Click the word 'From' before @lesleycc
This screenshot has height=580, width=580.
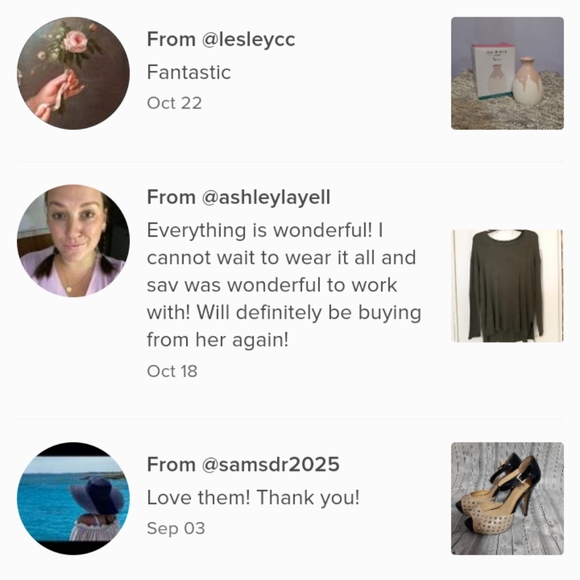click(x=171, y=40)
